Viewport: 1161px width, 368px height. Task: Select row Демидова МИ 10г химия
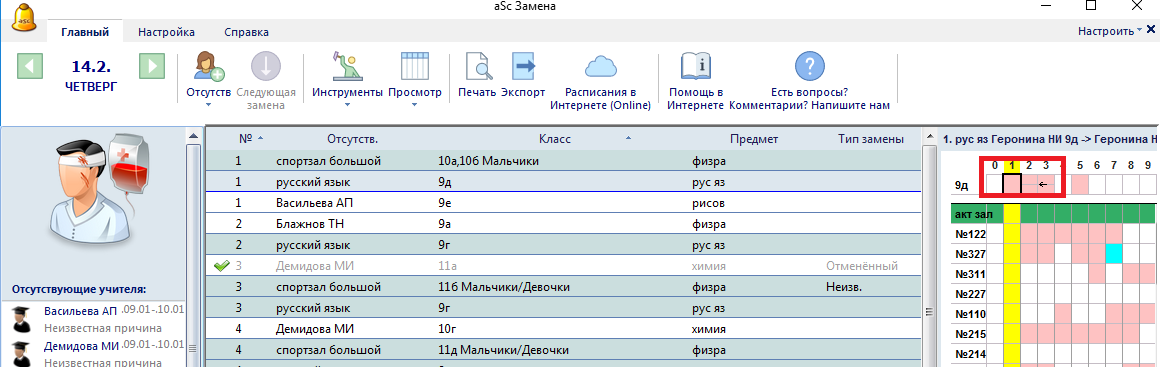[563, 329]
